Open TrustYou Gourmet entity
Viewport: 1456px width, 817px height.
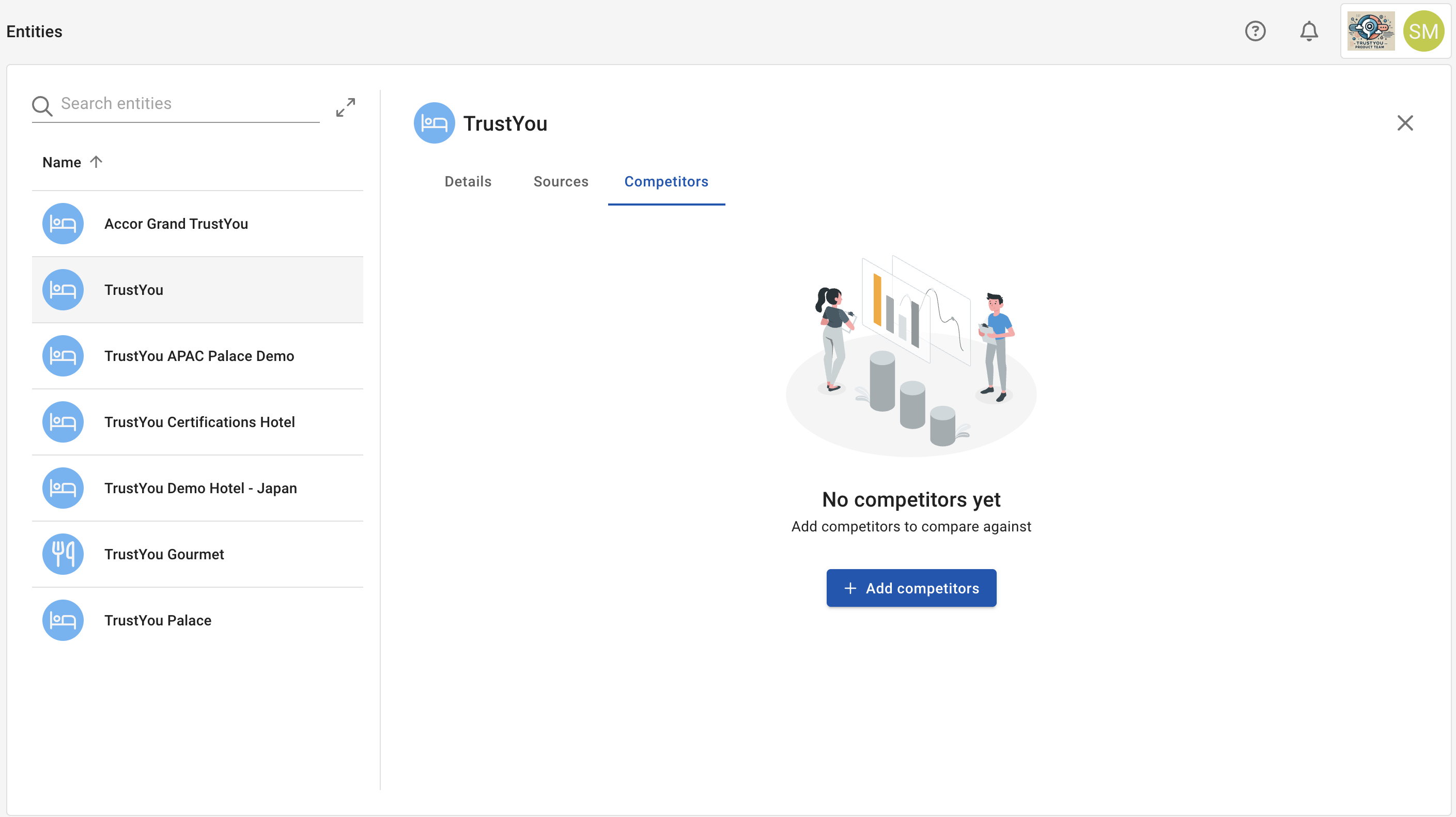pyautogui.click(x=197, y=554)
